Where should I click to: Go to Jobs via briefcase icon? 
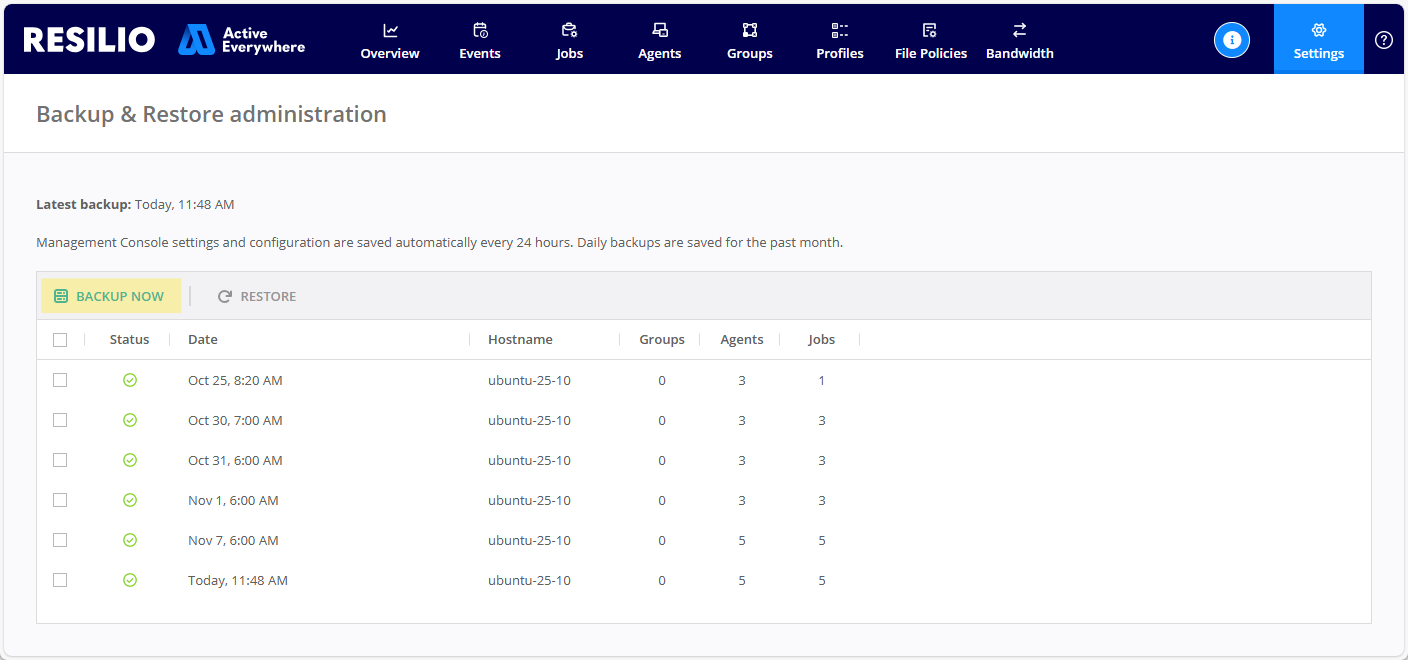tap(570, 30)
